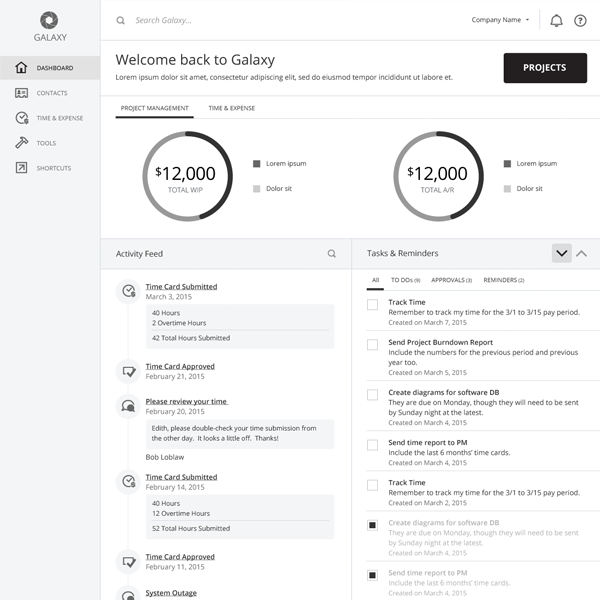Check the Send Project Burndown Report task

click(372, 344)
